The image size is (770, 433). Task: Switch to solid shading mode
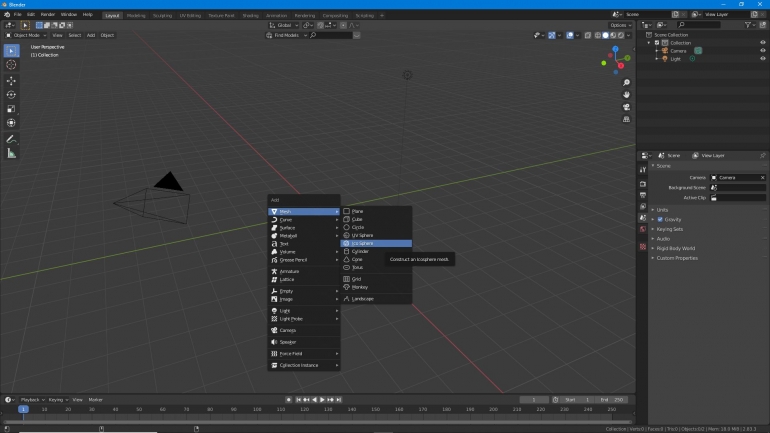click(605, 35)
